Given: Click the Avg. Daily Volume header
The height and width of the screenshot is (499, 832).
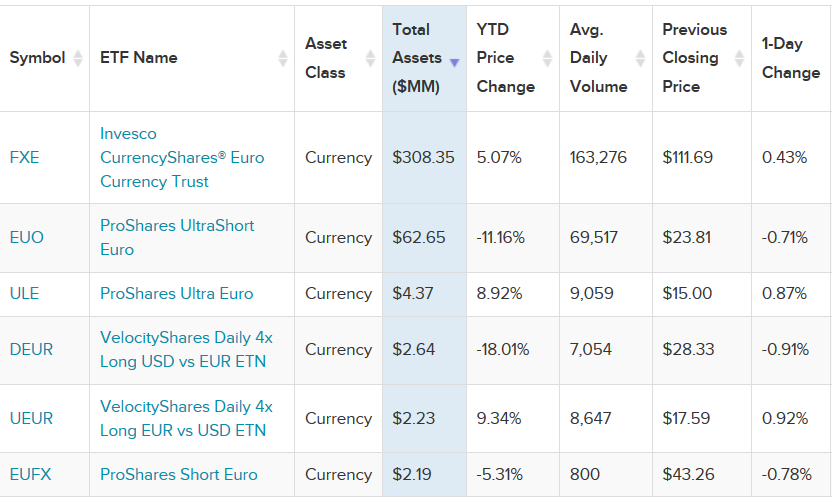Looking at the screenshot, I should 606,58.
